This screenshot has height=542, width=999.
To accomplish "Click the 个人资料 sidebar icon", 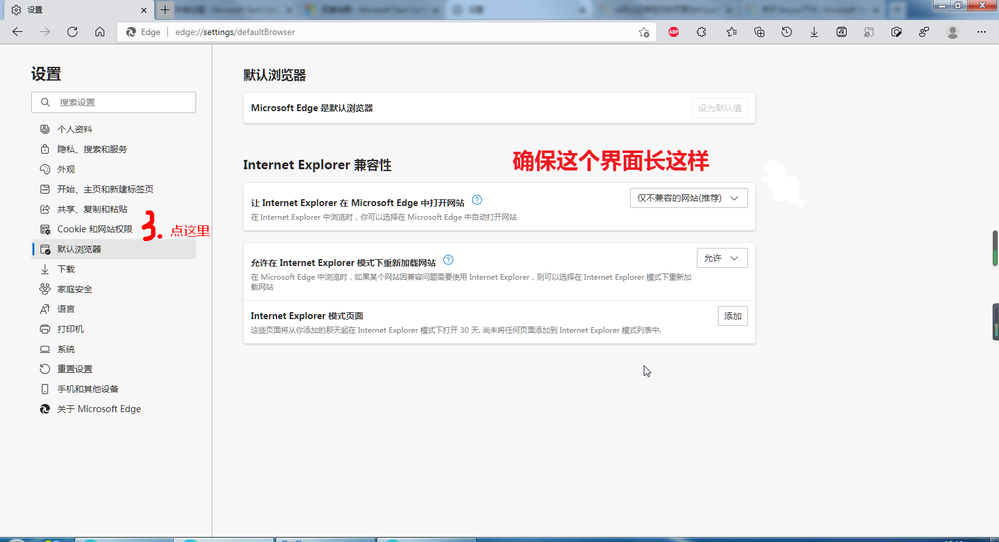I will coord(45,129).
